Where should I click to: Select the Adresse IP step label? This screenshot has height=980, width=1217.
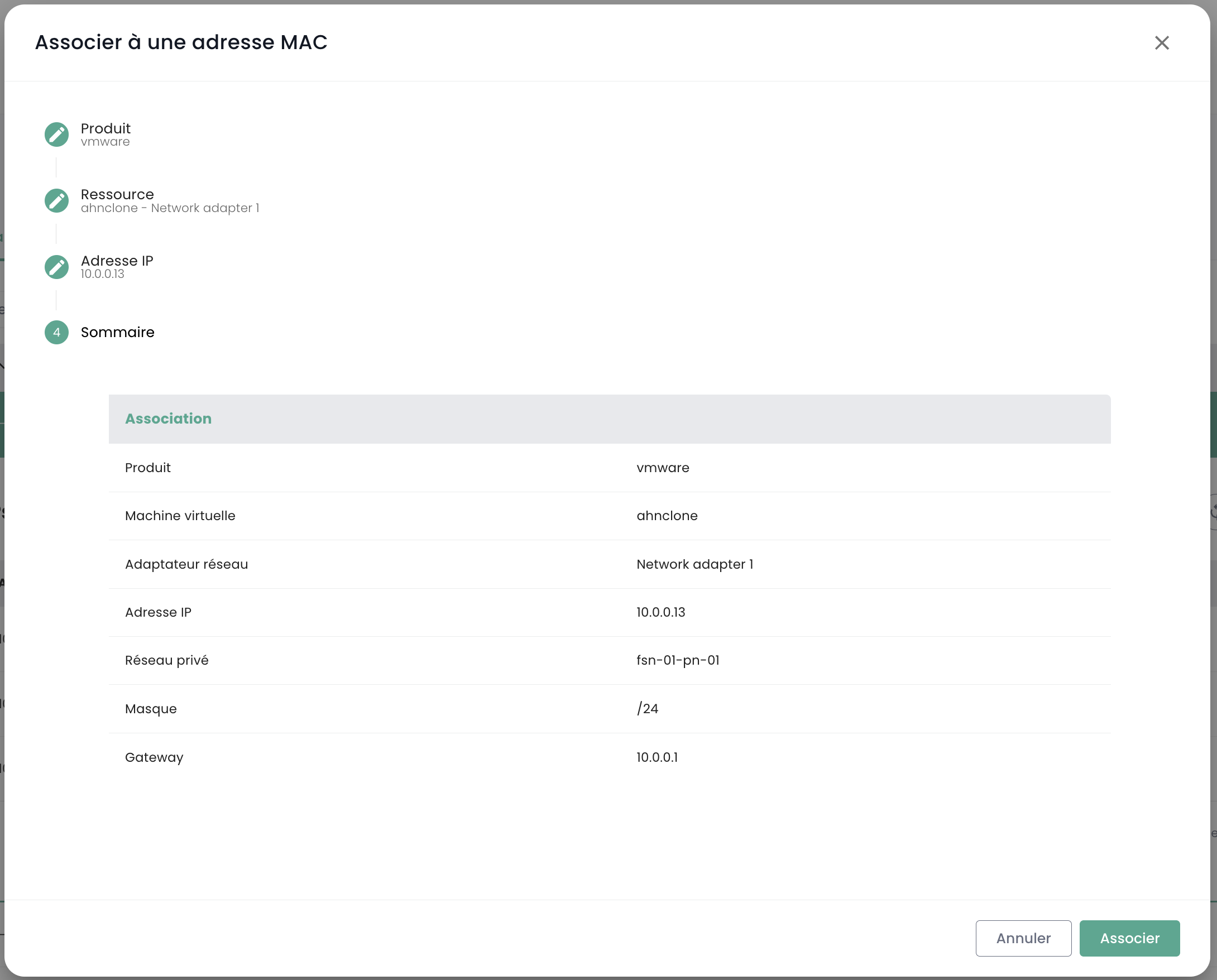tap(117, 261)
